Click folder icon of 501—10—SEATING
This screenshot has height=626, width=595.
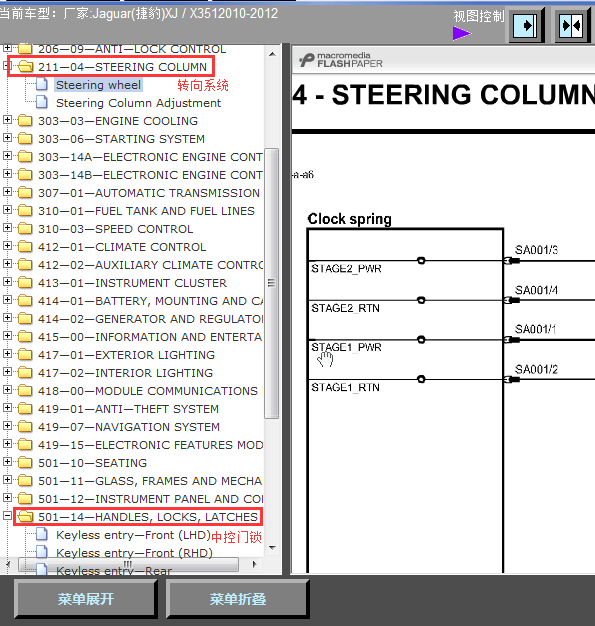tap(25, 463)
